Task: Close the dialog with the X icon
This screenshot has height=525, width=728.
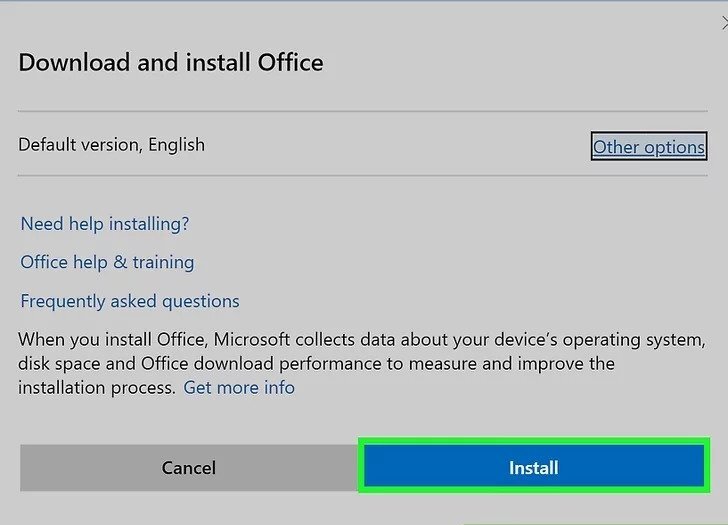Action: coord(723,23)
